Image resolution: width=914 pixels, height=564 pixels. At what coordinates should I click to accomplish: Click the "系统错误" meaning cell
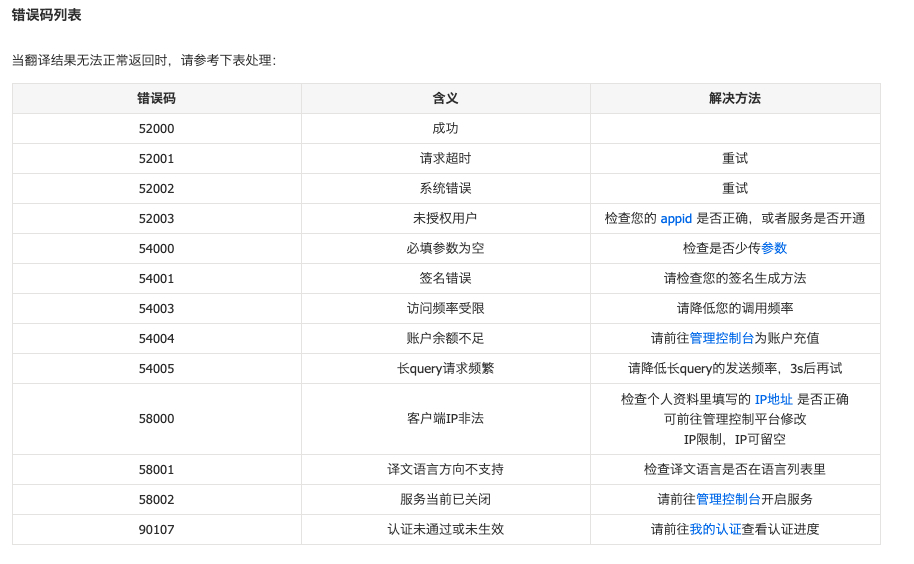pos(445,188)
